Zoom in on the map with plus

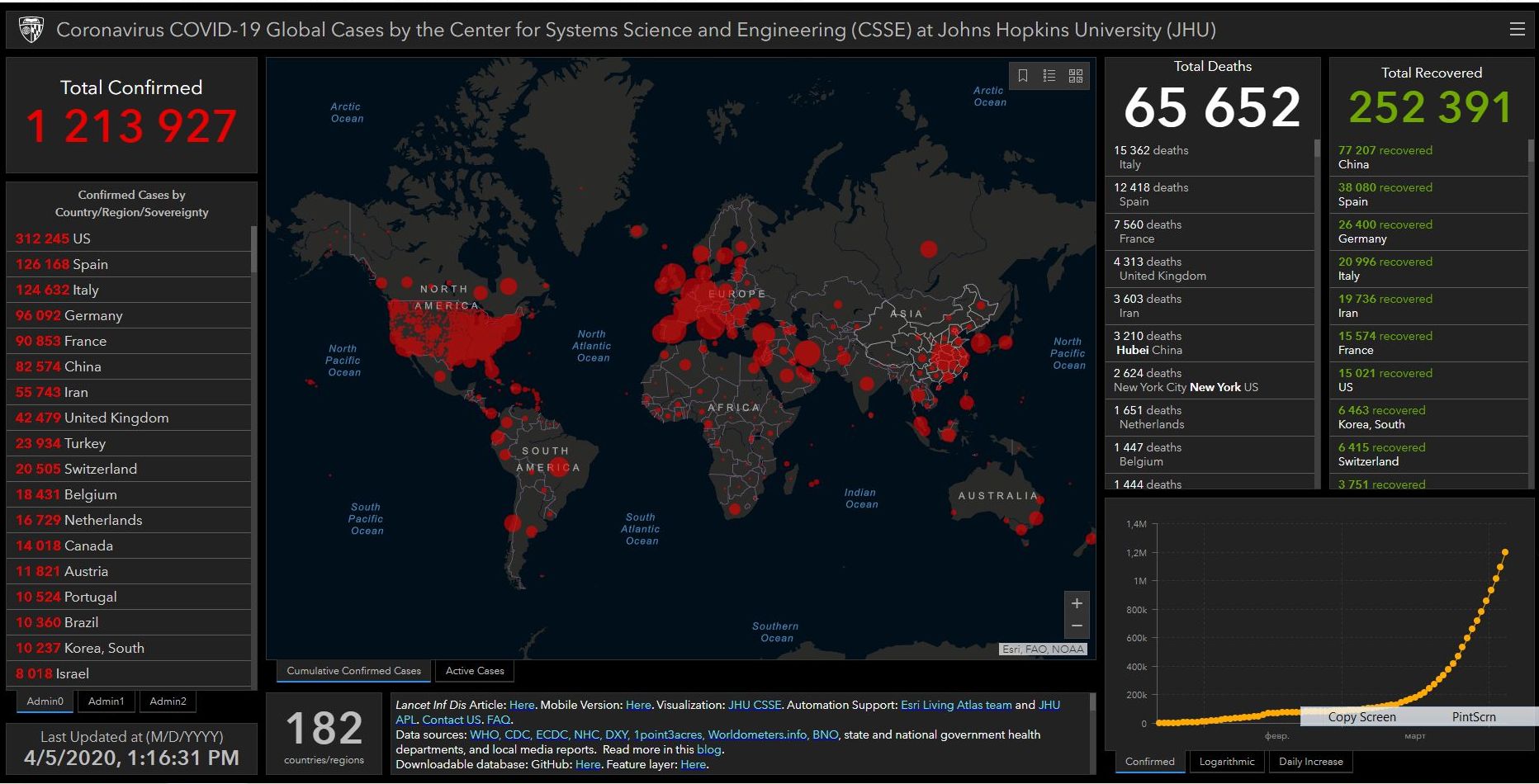[1077, 603]
